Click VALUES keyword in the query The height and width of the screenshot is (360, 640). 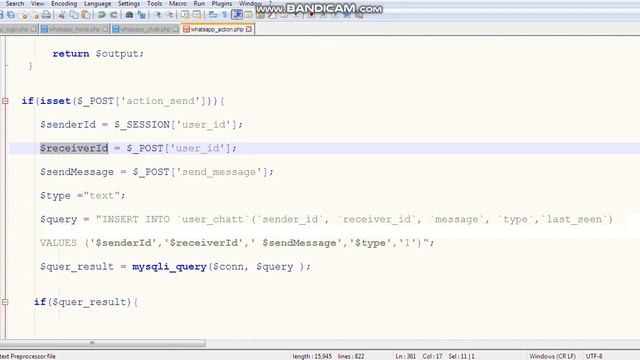pyautogui.click(x=58, y=243)
